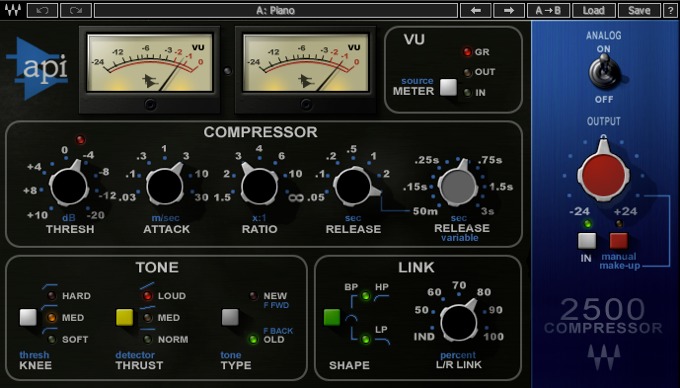The height and width of the screenshot is (388, 680).
Task: Click the white METER source button
Action: click(x=448, y=88)
